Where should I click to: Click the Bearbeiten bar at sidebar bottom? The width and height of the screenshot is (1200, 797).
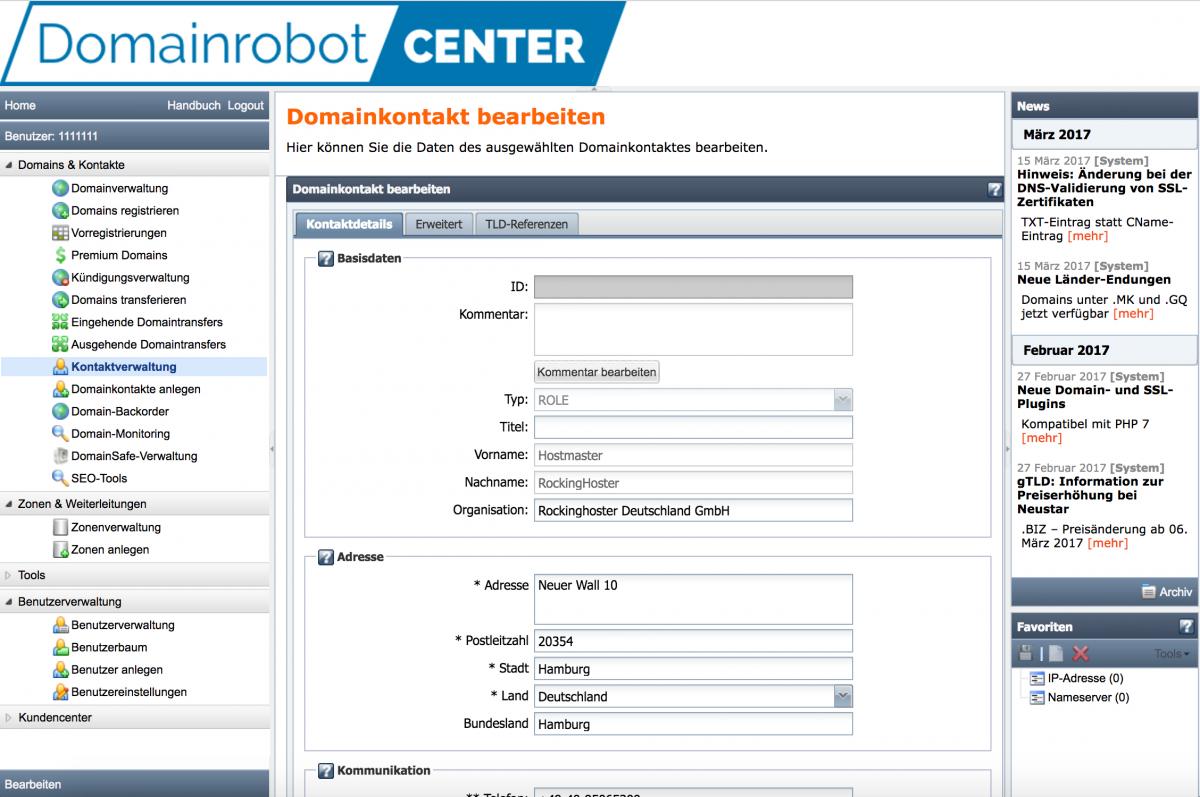point(134,784)
